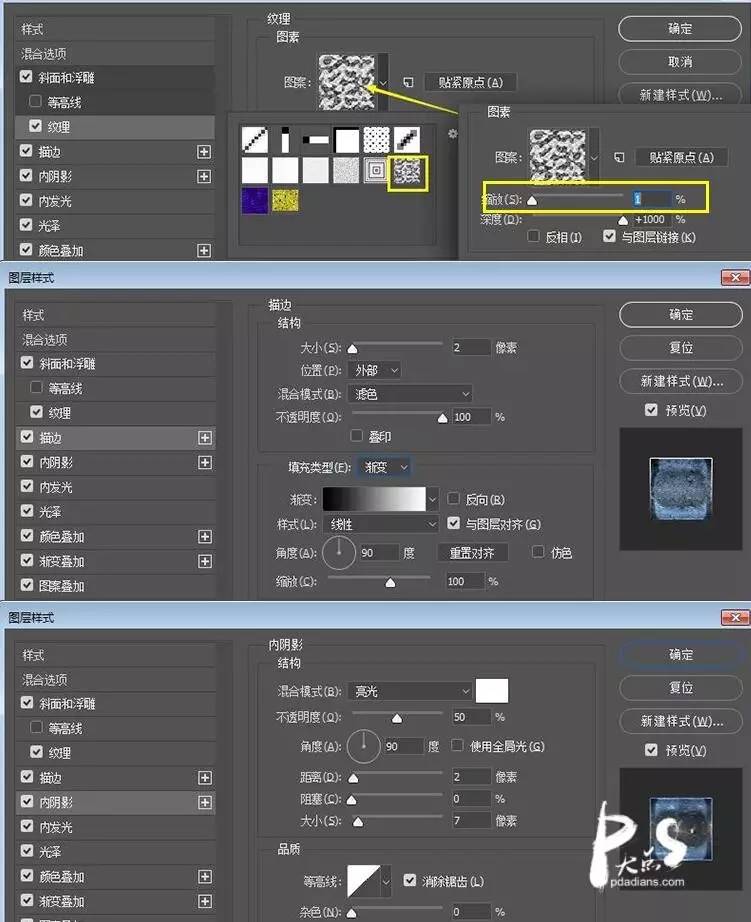Click the white Inner Shadow color swatch
Screen dimensions: 751x922
point(492,691)
